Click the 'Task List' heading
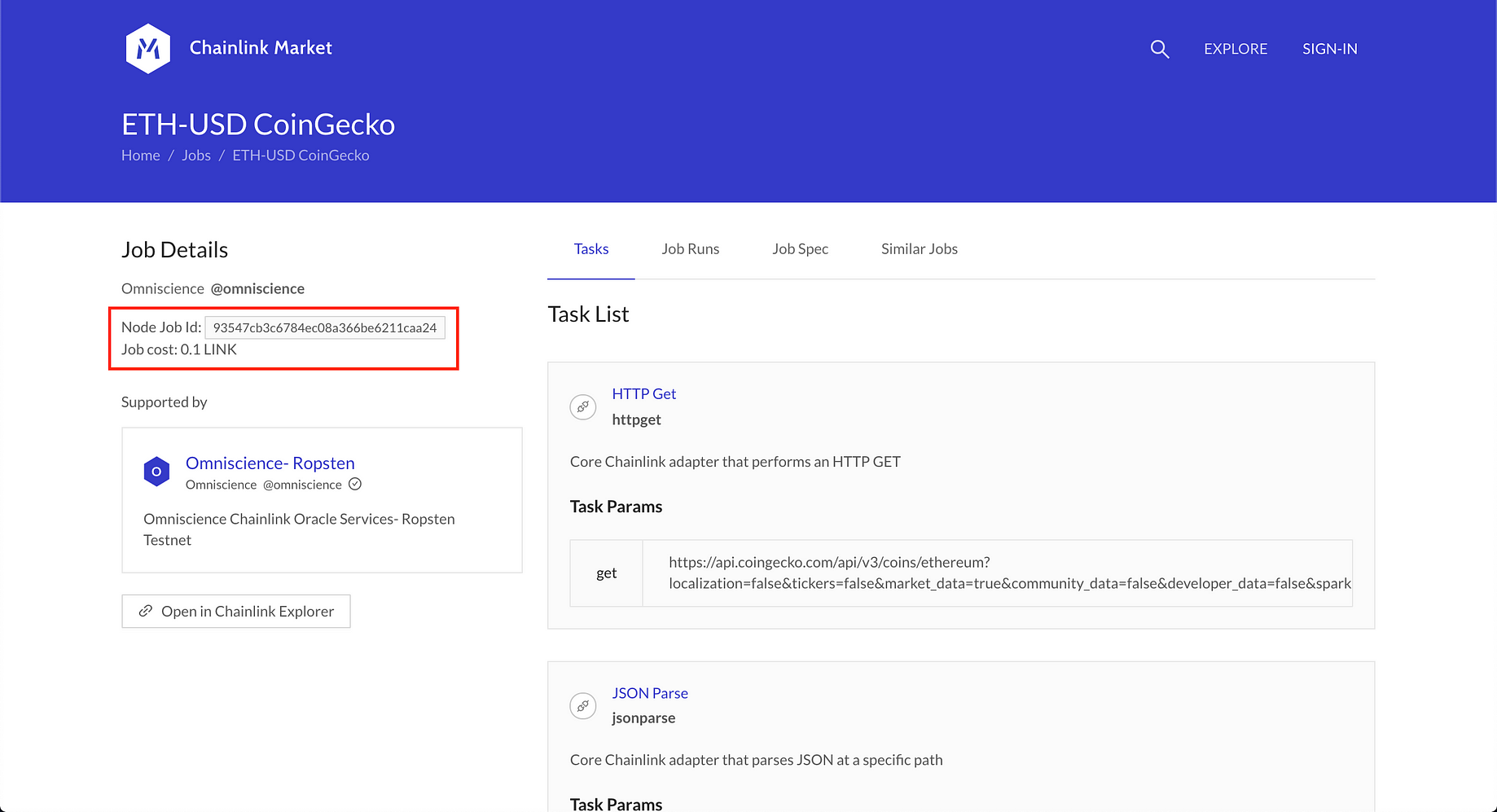Viewport: 1497px width, 812px height. [588, 314]
